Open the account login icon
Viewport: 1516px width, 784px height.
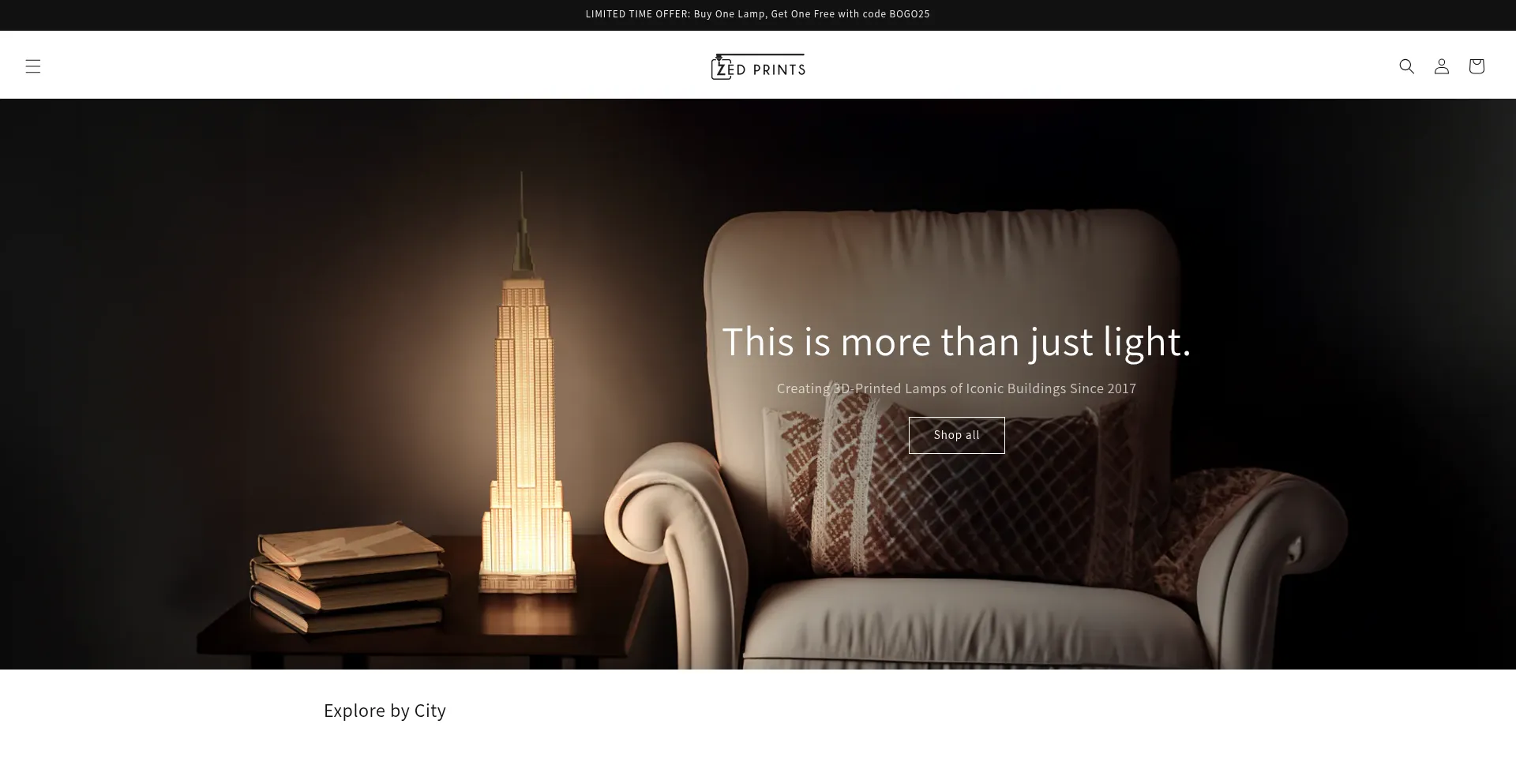point(1441,66)
